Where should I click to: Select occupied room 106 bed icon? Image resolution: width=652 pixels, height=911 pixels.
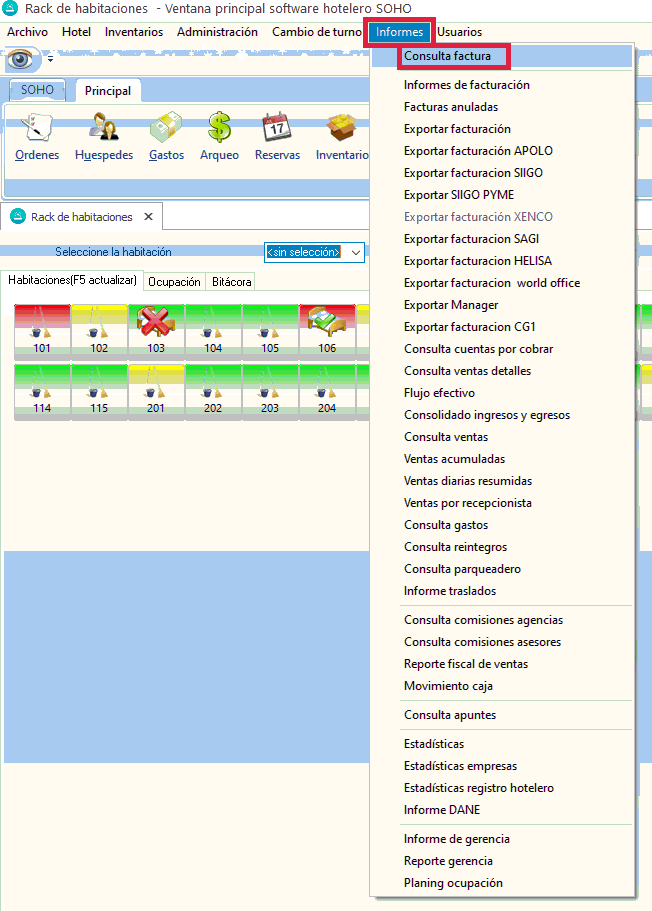(x=327, y=330)
